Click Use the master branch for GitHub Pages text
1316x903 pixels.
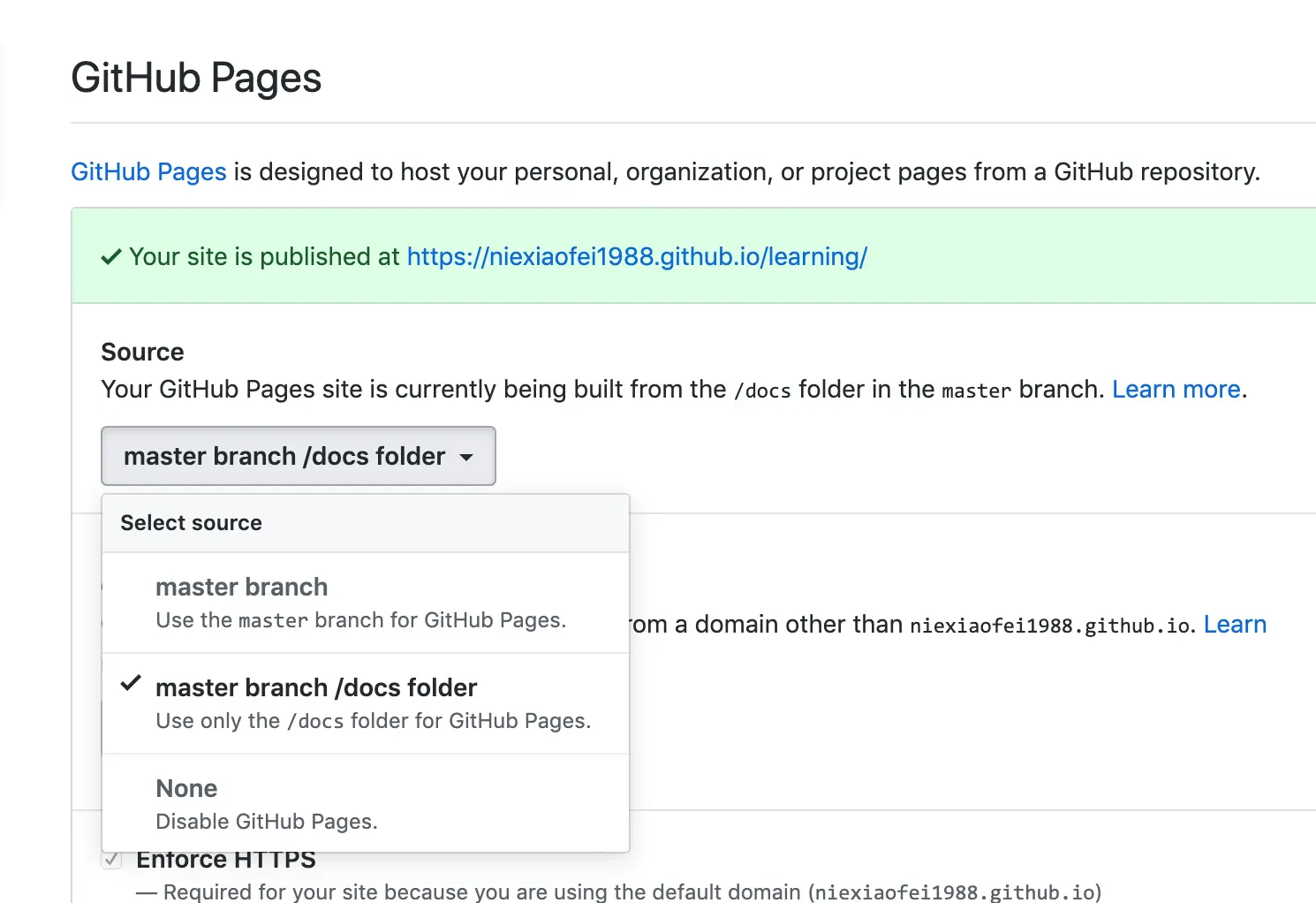(360, 620)
